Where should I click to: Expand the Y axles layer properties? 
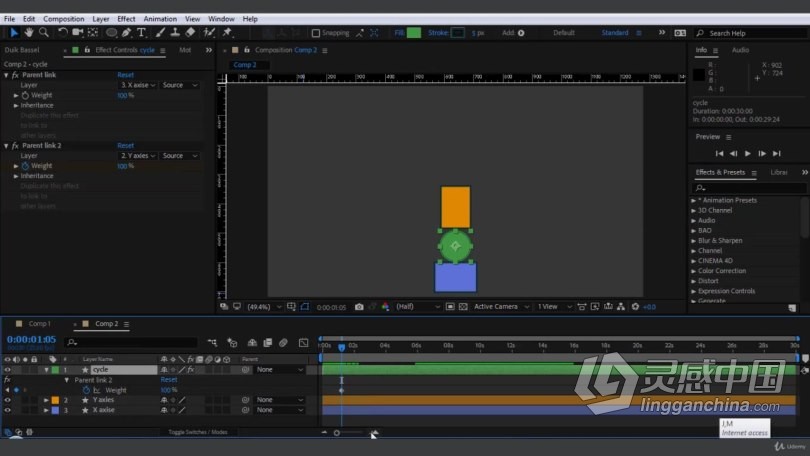click(x=46, y=400)
